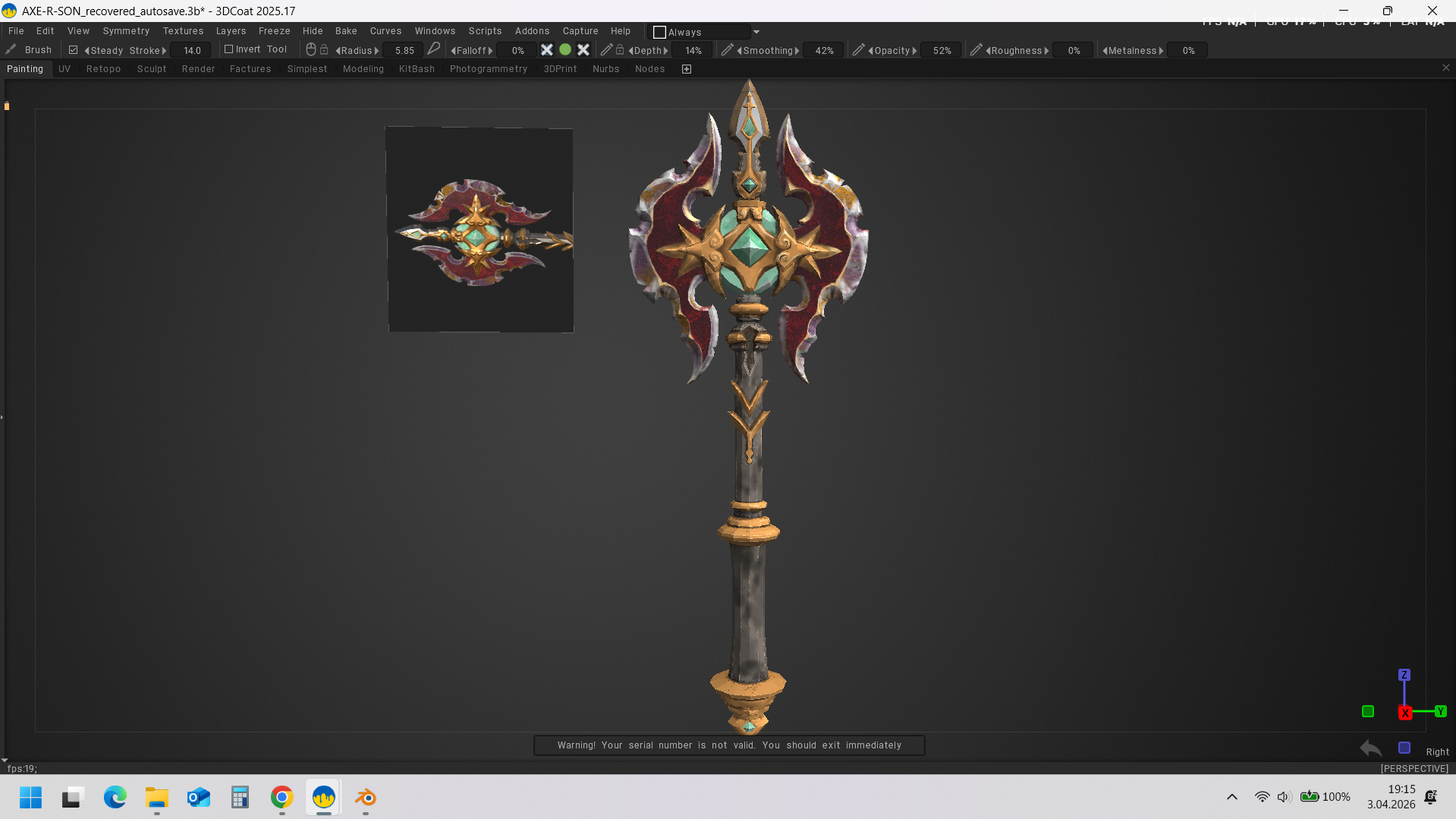This screenshot has height=819, width=1456.
Task: Add a new room with plus icon
Action: click(687, 69)
